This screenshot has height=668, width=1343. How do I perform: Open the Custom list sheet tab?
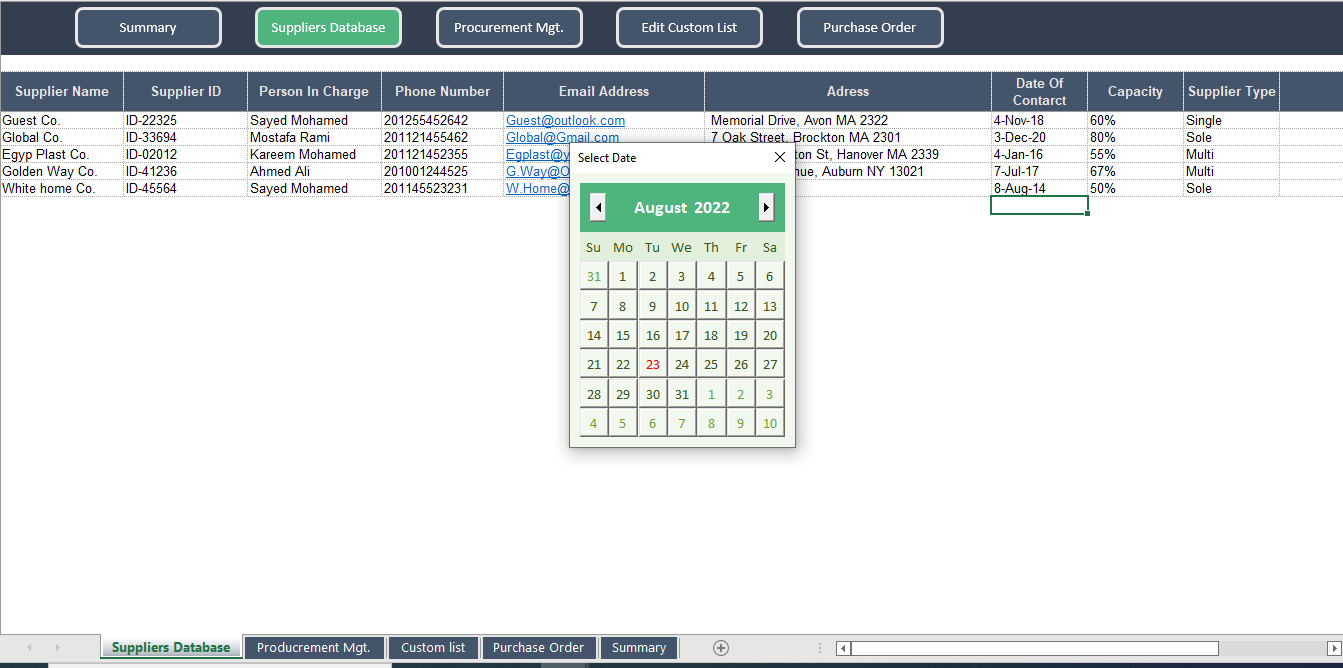[x=433, y=647]
